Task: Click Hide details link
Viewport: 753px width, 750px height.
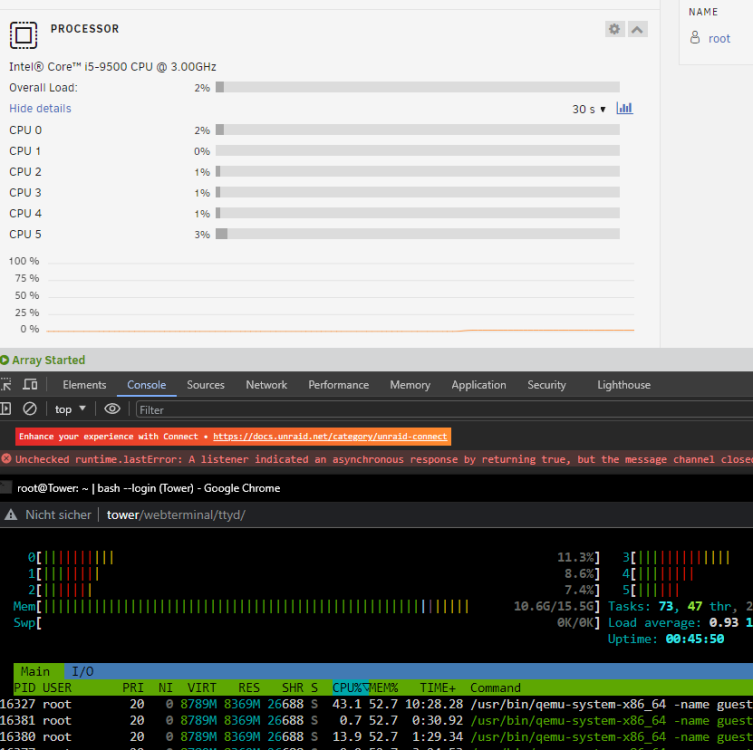Action: pyautogui.click(x=40, y=109)
